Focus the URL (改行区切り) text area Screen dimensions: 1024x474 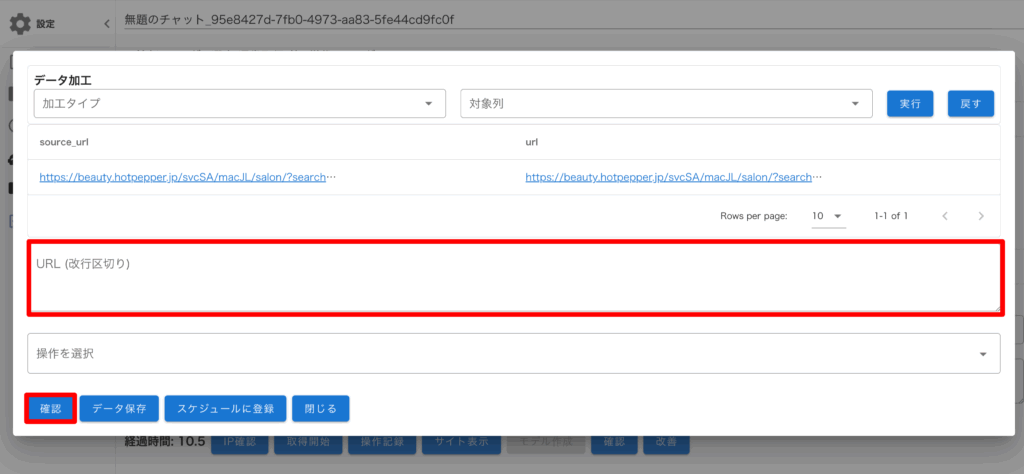pyautogui.click(x=513, y=277)
